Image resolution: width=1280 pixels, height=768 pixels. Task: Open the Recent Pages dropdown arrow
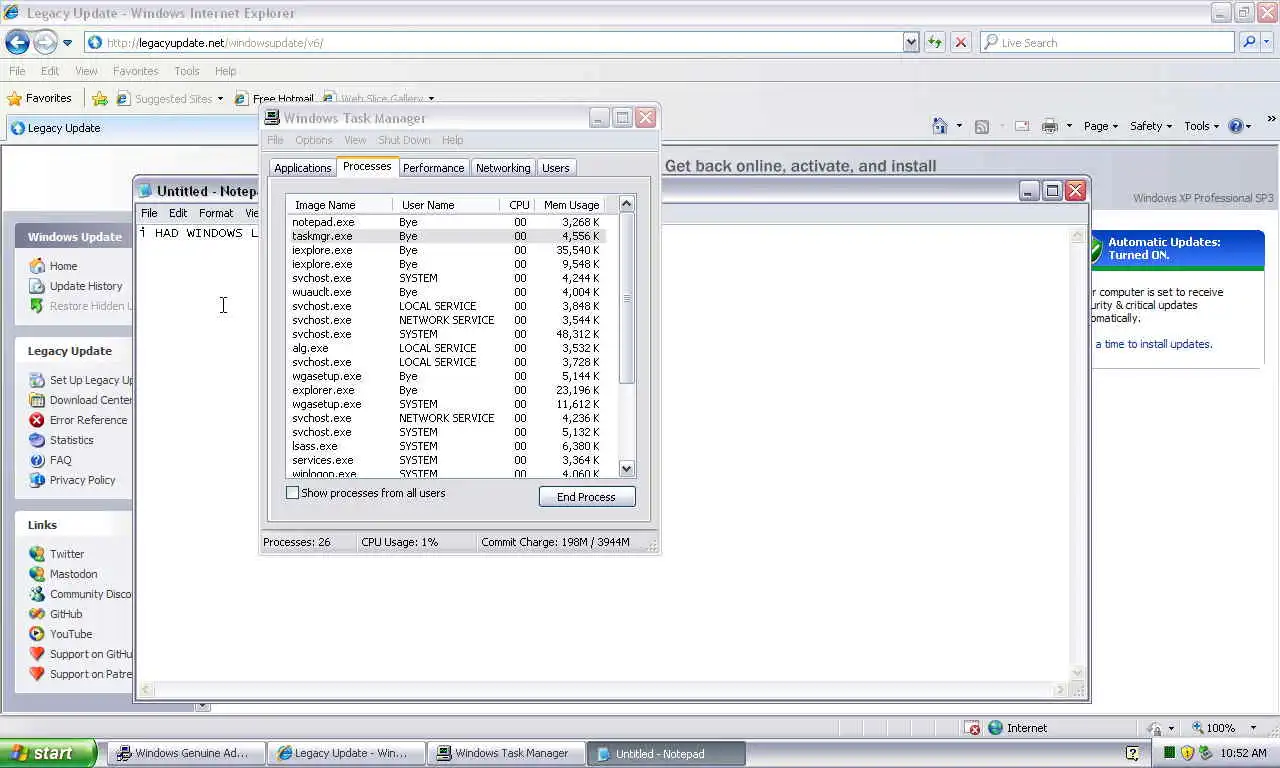[67, 43]
